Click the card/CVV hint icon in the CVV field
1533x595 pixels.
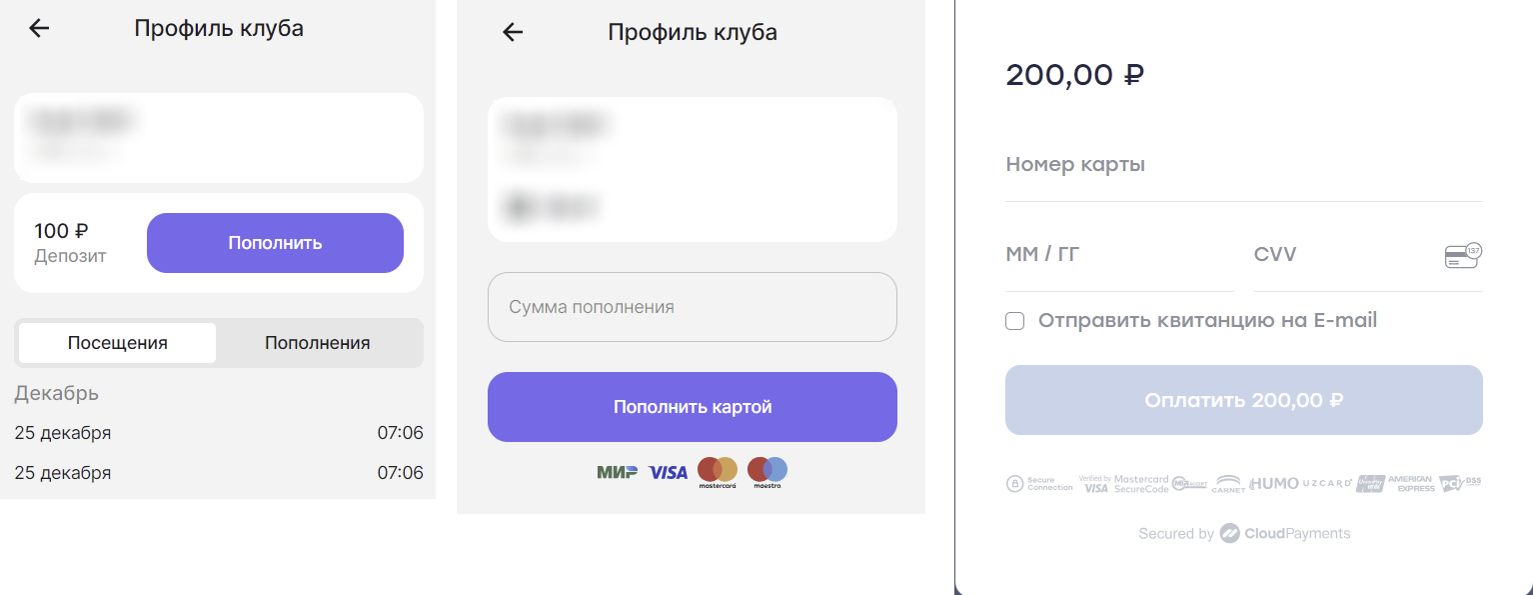1461,254
